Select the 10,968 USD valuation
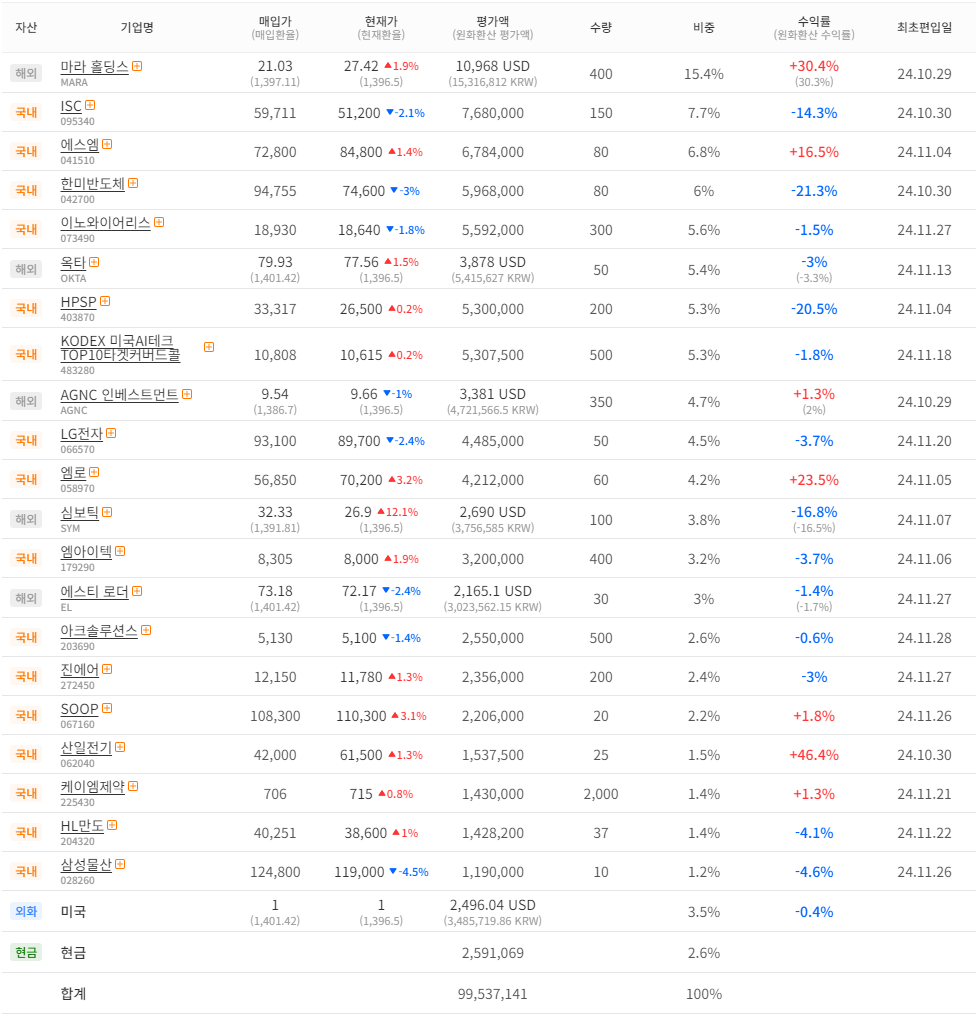 tap(493, 66)
